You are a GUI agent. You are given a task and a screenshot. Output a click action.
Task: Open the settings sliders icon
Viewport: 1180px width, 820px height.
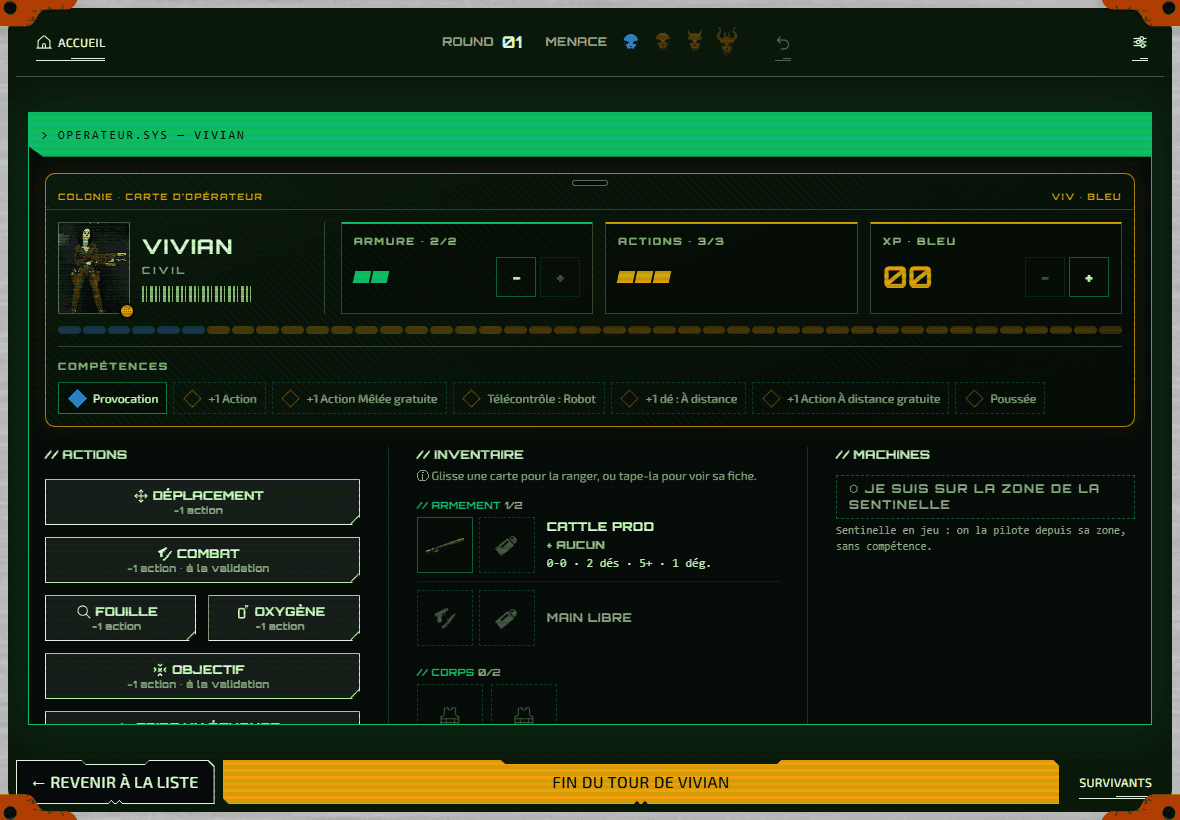click(x=1140, y=42)
